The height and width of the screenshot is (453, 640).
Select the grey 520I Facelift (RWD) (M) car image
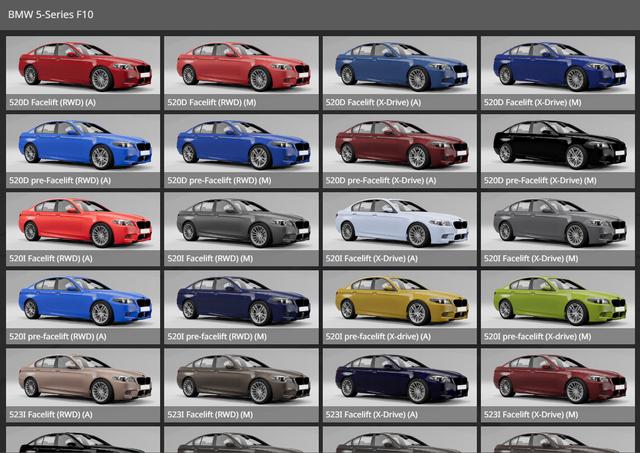click(x=241, y=221)
